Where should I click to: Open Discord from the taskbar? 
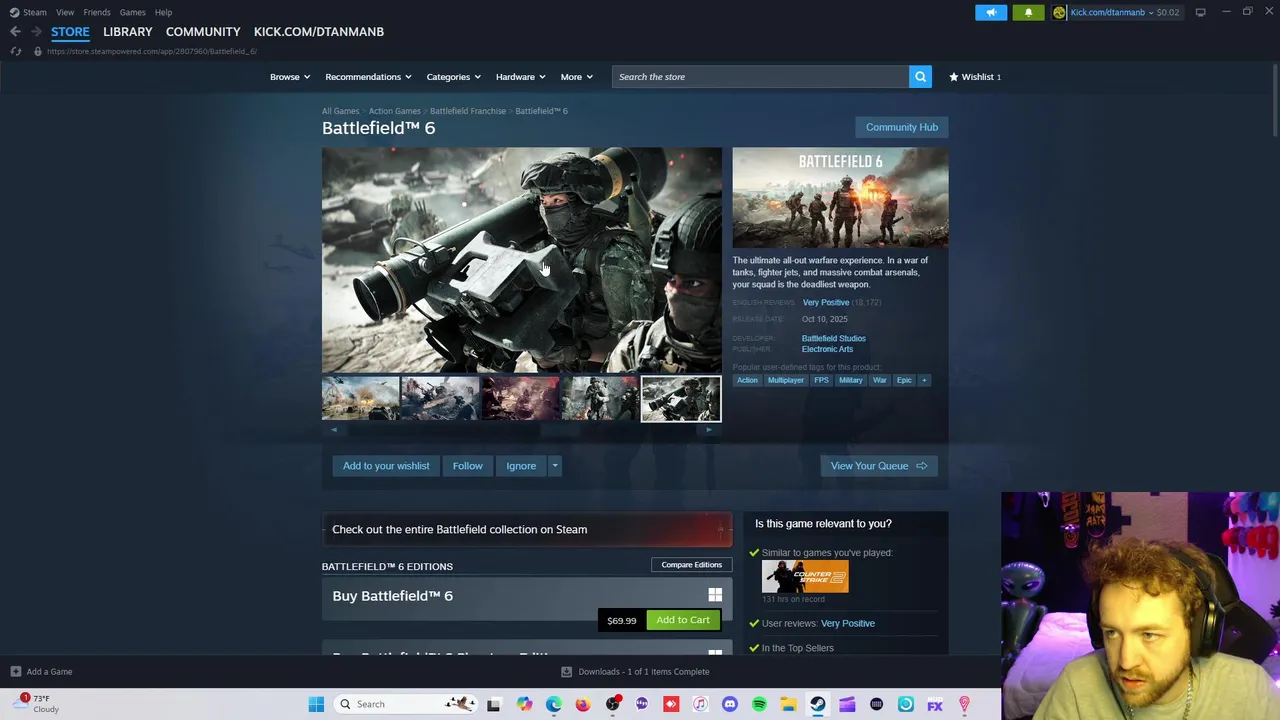tap(729, 704)
